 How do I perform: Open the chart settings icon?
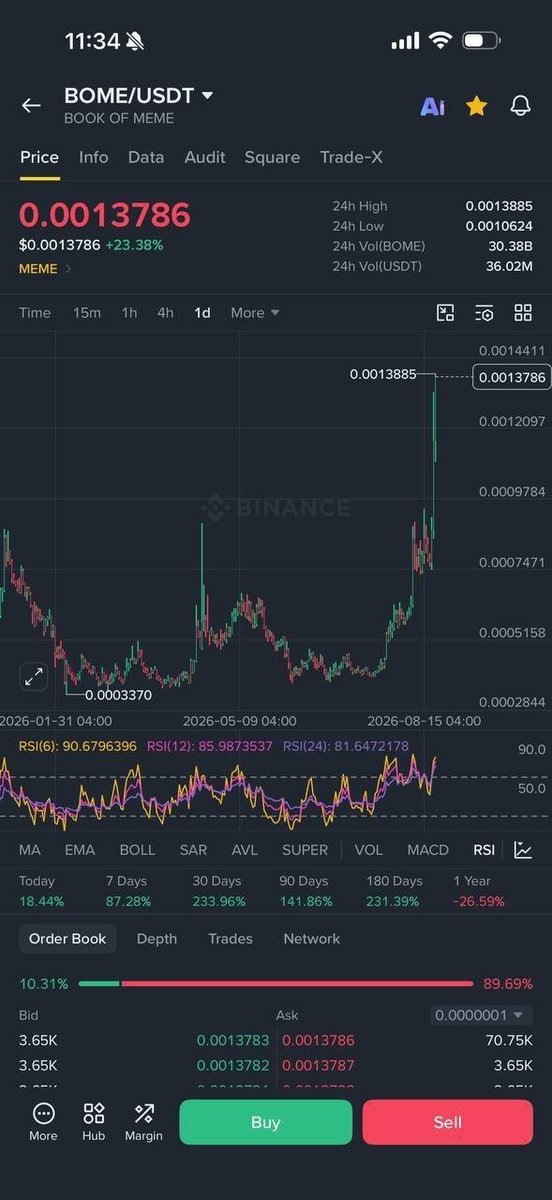484,313
